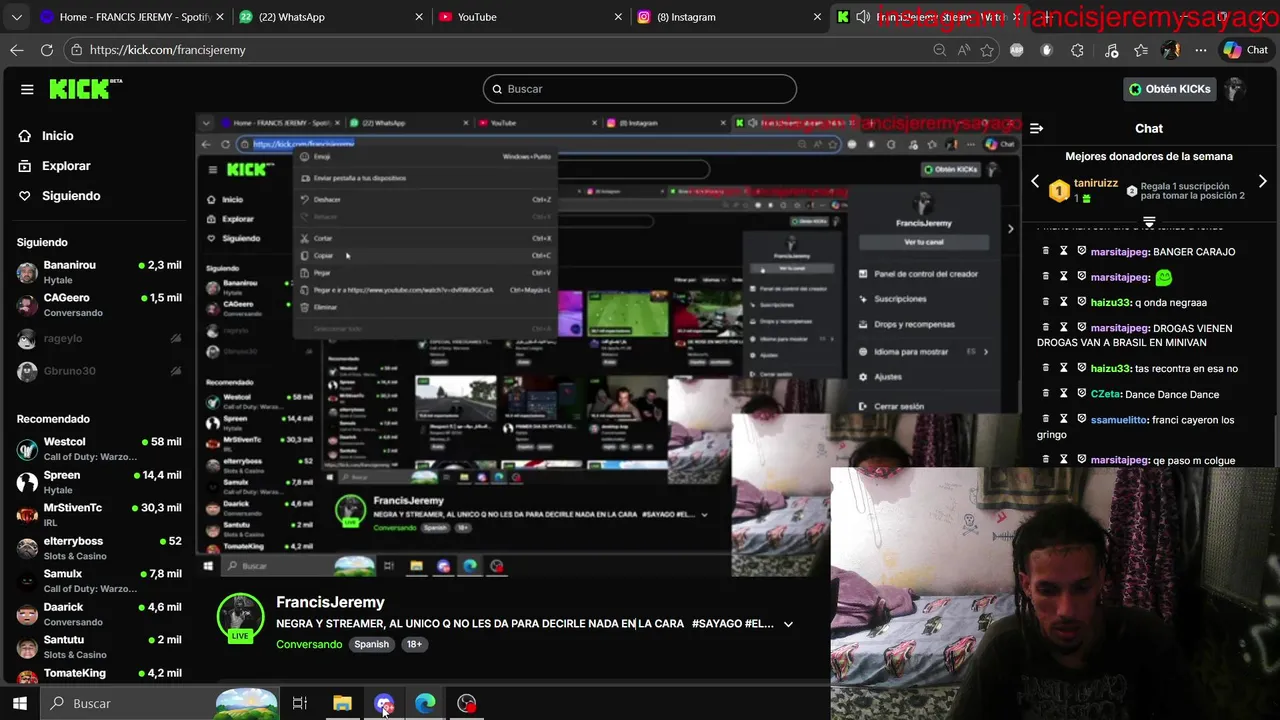Add this page to favorites with star
Screen dimensions: 1280x720
[987, 50]
